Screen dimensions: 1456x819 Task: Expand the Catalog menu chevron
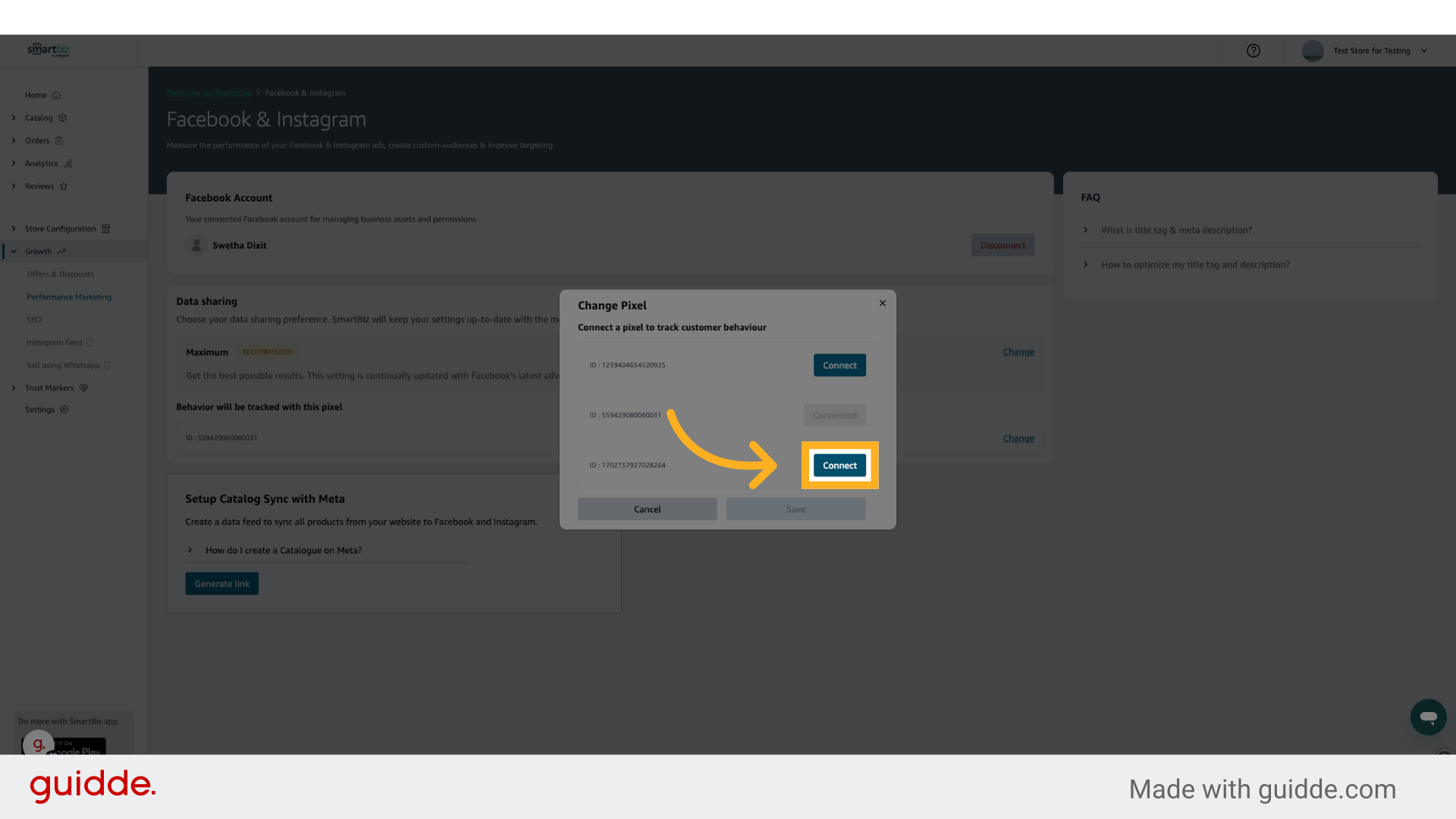(x=14, y=118)
